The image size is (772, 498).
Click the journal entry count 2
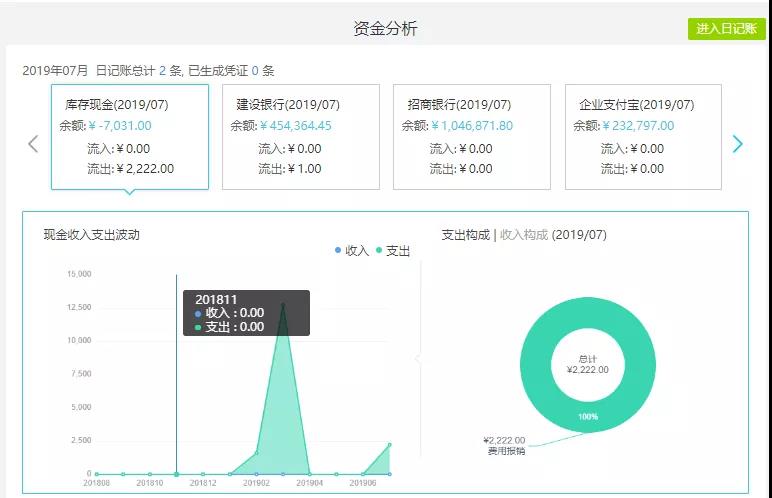click(x=162, y=71)
